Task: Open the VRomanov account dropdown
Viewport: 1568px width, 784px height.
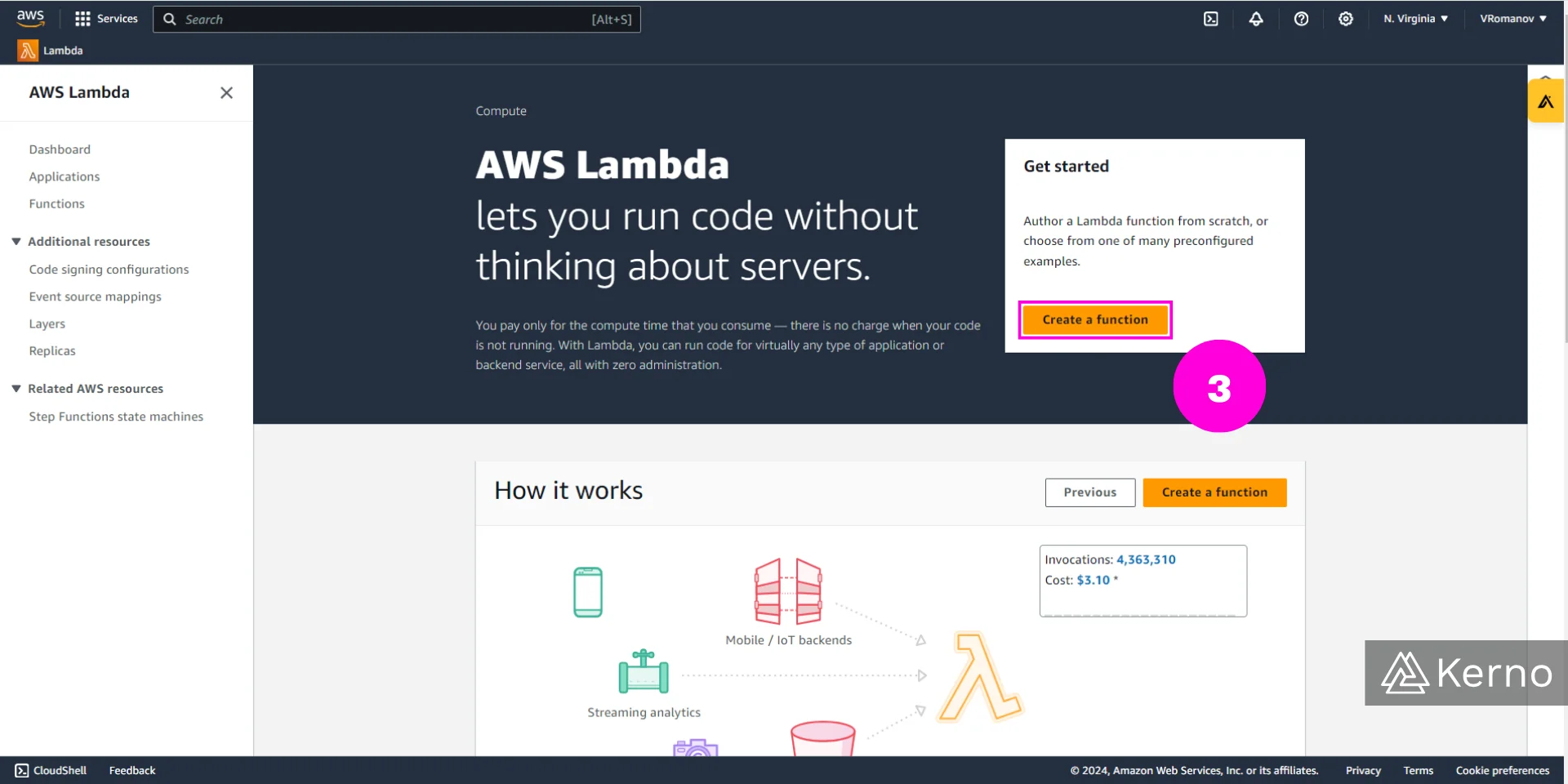Action: pyautogui.click(x=1513, y=19)
